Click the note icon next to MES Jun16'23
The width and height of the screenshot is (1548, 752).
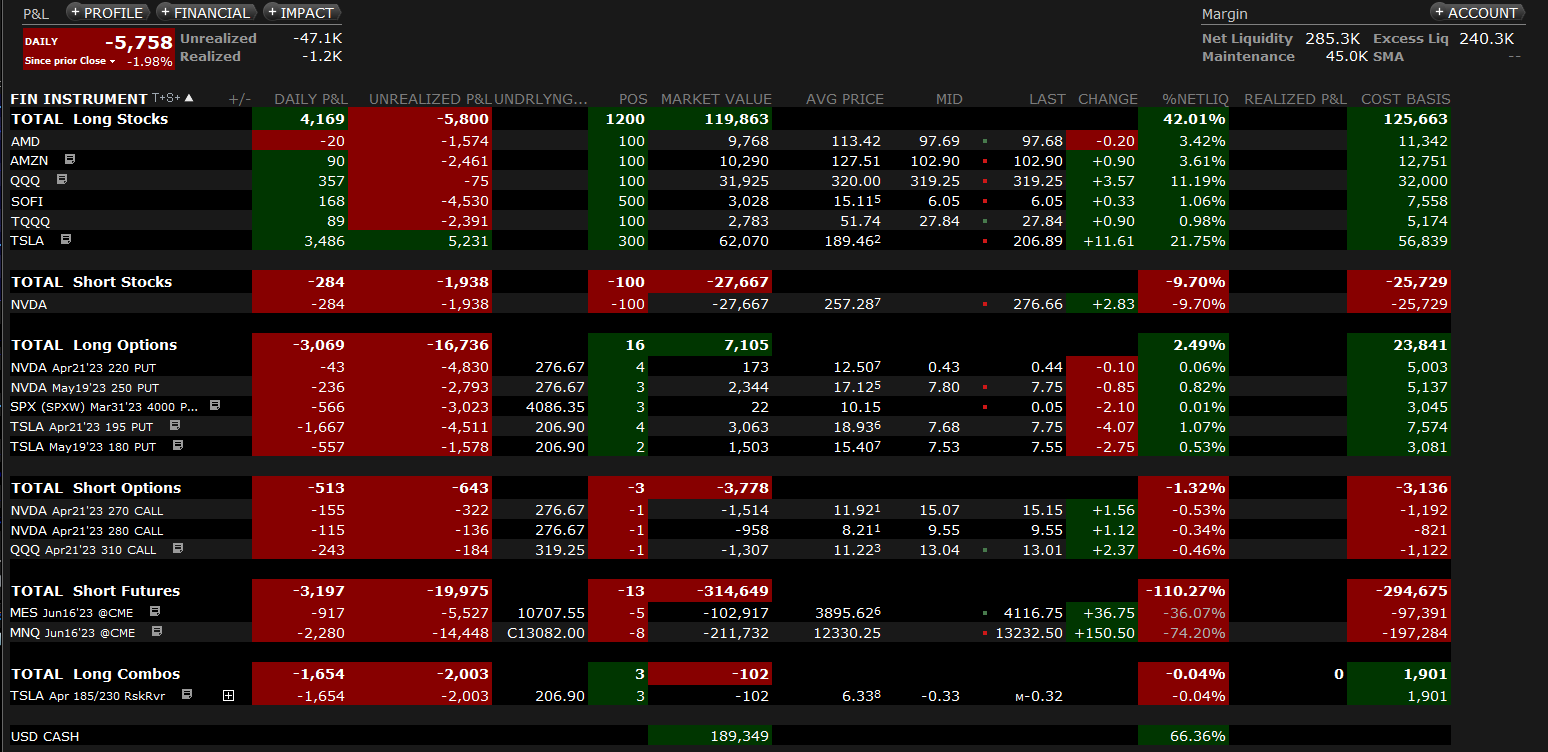coord(155,611)
